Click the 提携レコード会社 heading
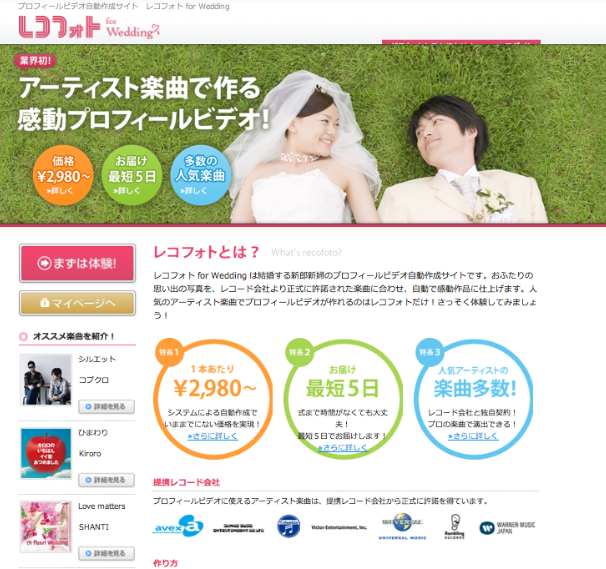 186,482
